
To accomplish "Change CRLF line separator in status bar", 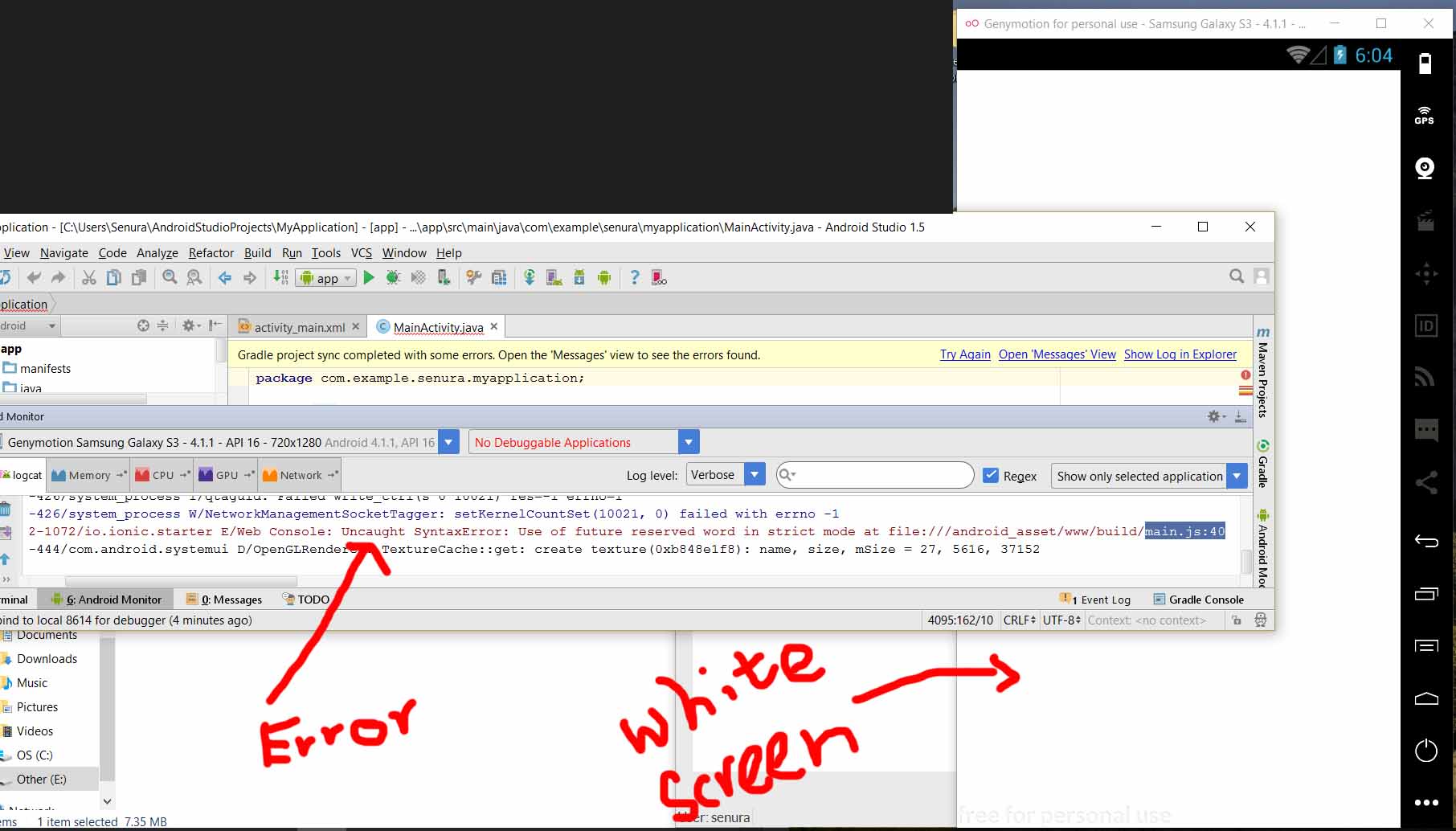I will coord(1019,620).
